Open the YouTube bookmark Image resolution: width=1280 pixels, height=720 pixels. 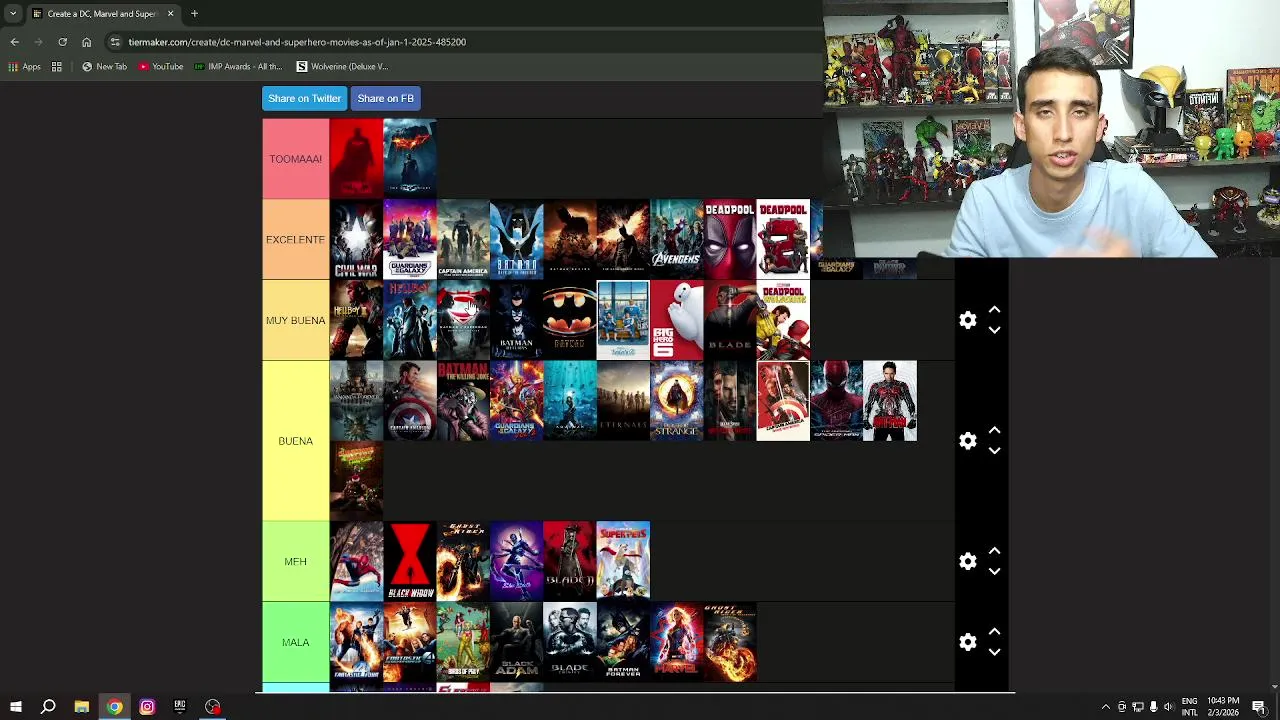point(161,67)
